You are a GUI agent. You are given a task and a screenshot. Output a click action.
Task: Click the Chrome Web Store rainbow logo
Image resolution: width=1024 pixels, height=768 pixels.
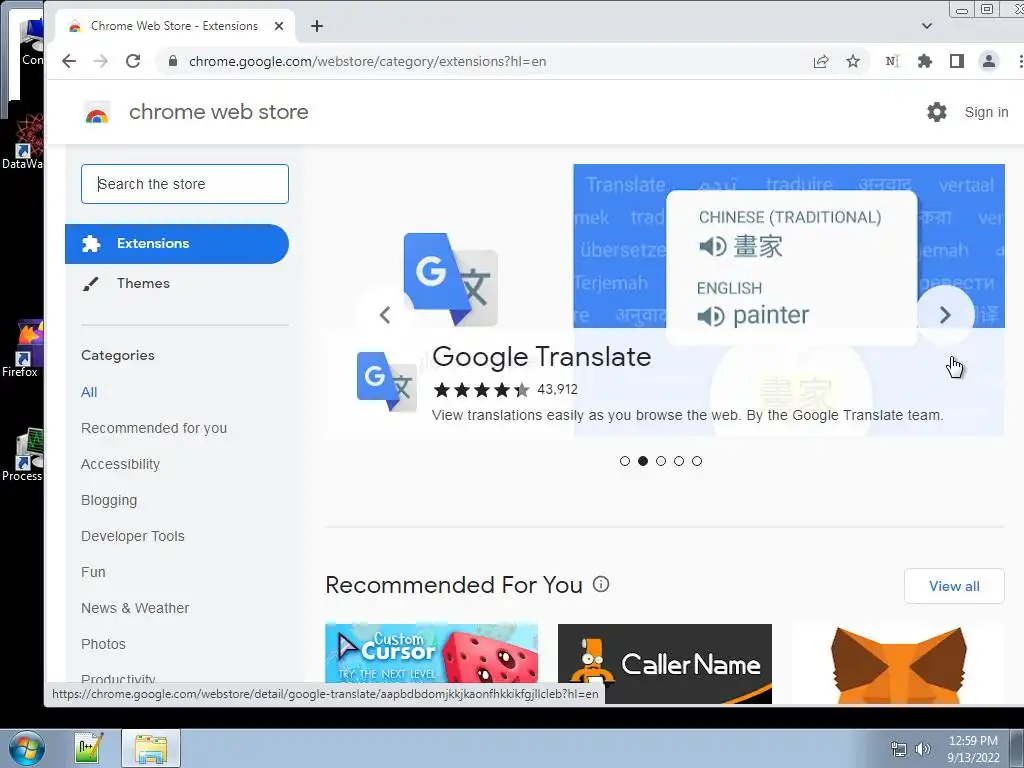(x=97, y=114)
